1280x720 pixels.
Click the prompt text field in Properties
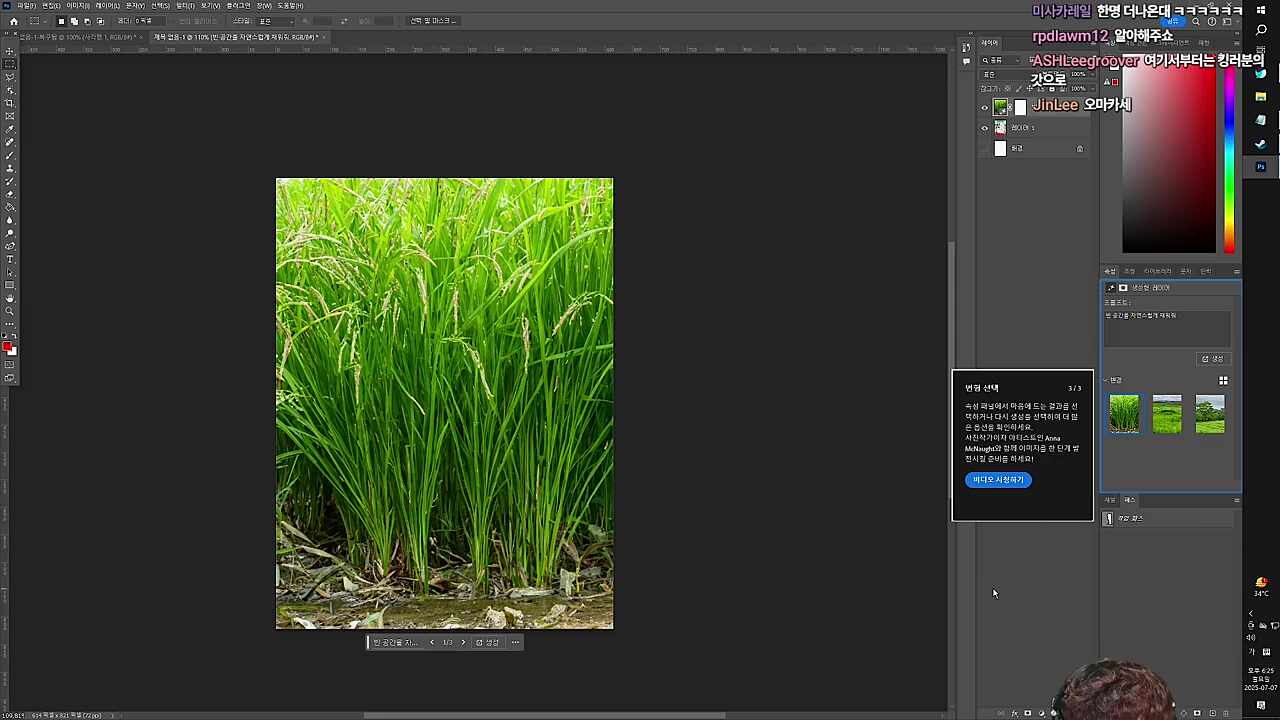(1167, 328)
